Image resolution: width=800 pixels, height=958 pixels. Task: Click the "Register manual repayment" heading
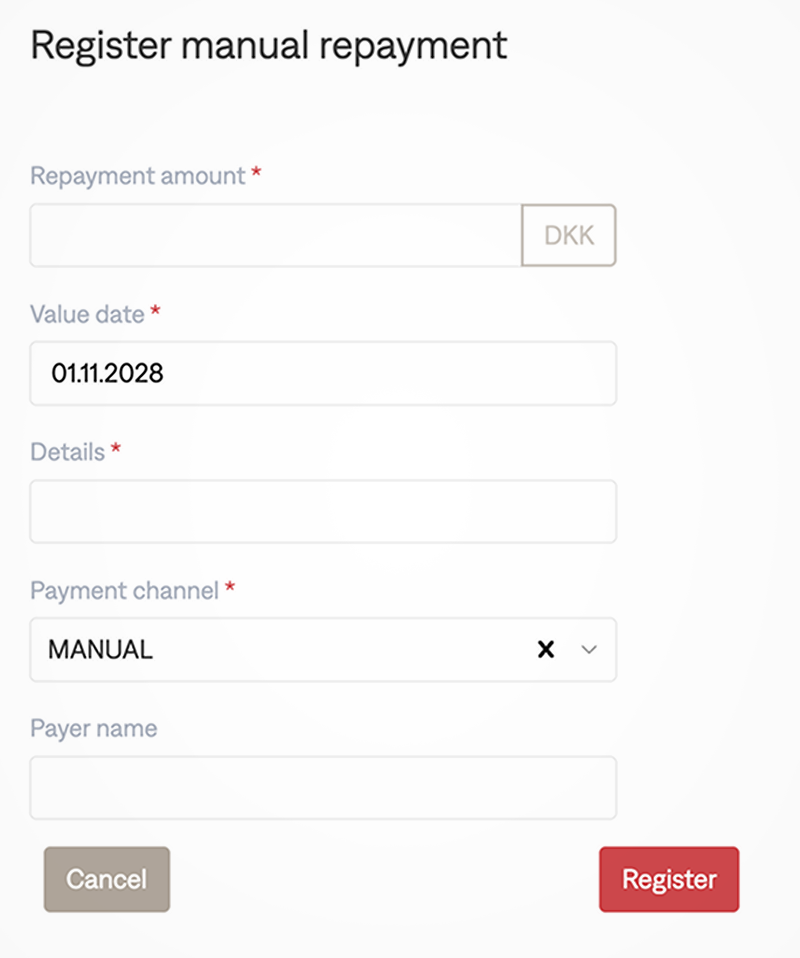[269, 46]
